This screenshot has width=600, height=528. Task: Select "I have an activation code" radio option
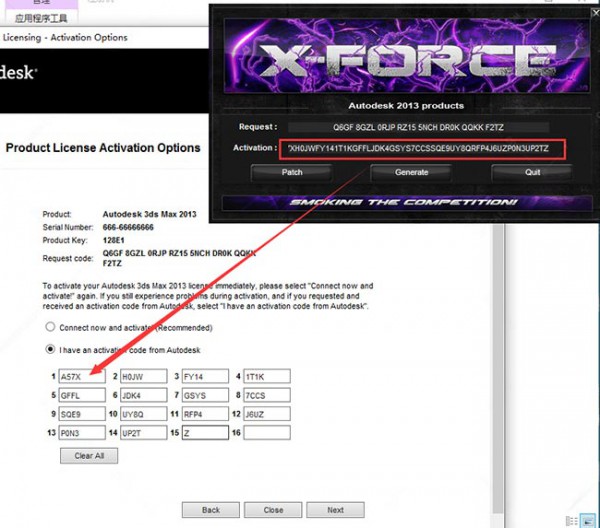tap(50, 349)
